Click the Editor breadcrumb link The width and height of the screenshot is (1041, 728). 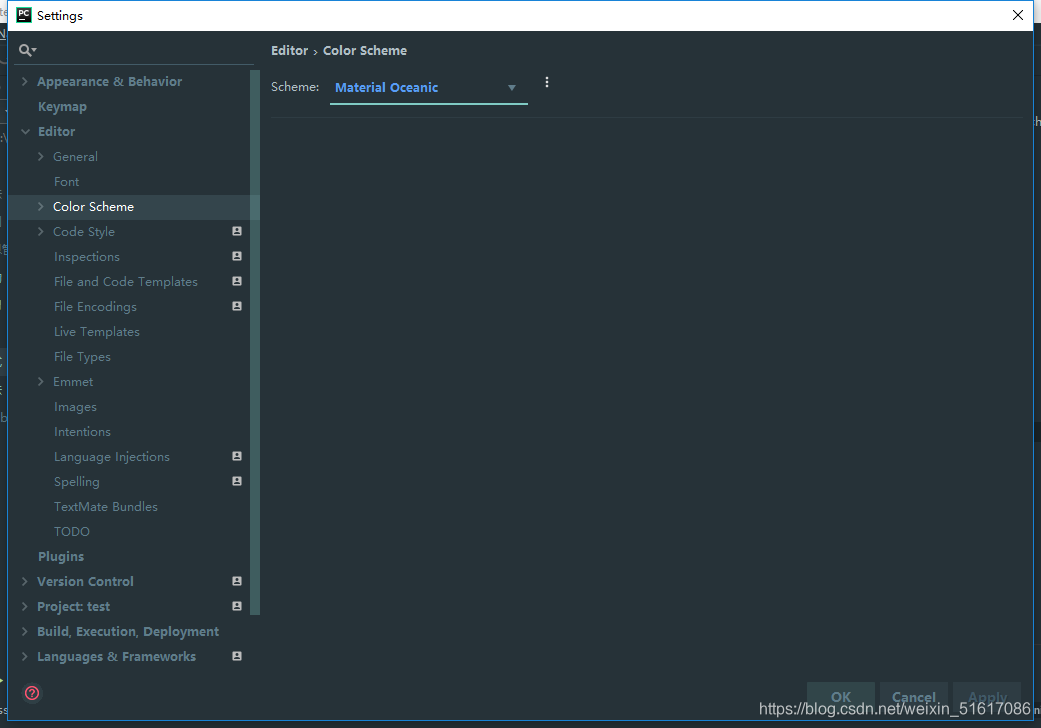tap(289, 50)
